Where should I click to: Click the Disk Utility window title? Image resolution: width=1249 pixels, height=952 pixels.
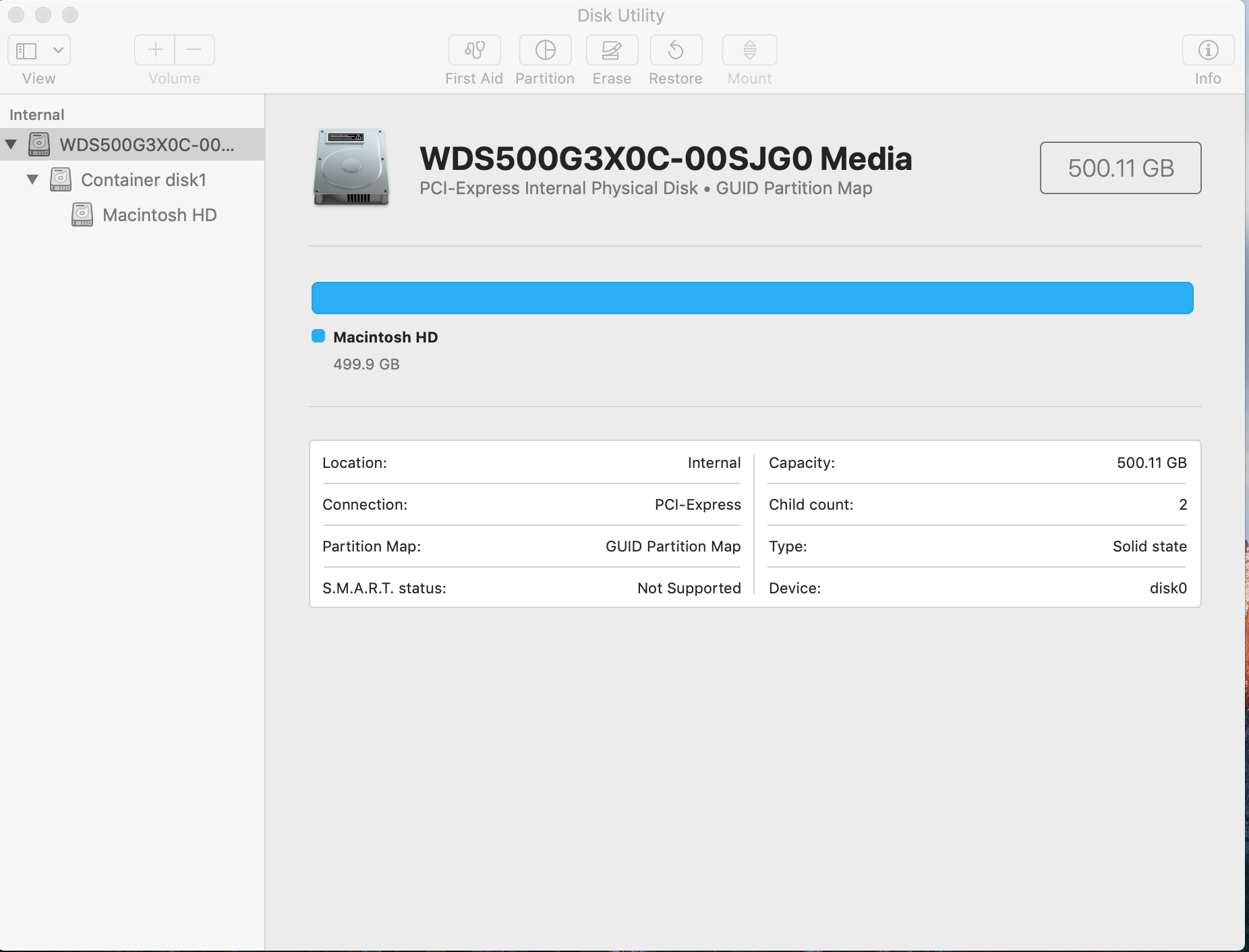click(621, 16)
